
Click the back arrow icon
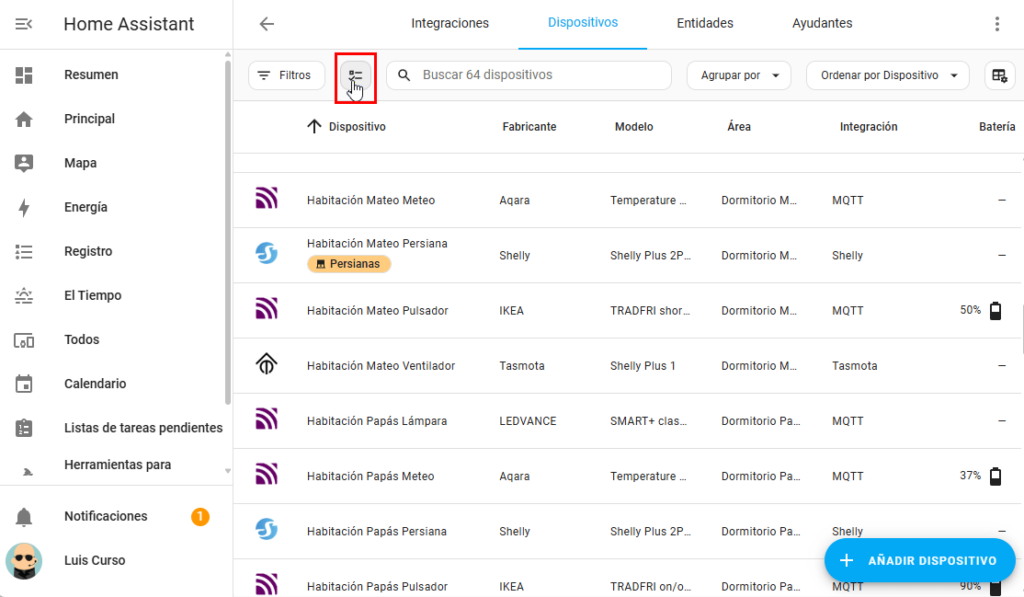point(266,24)
